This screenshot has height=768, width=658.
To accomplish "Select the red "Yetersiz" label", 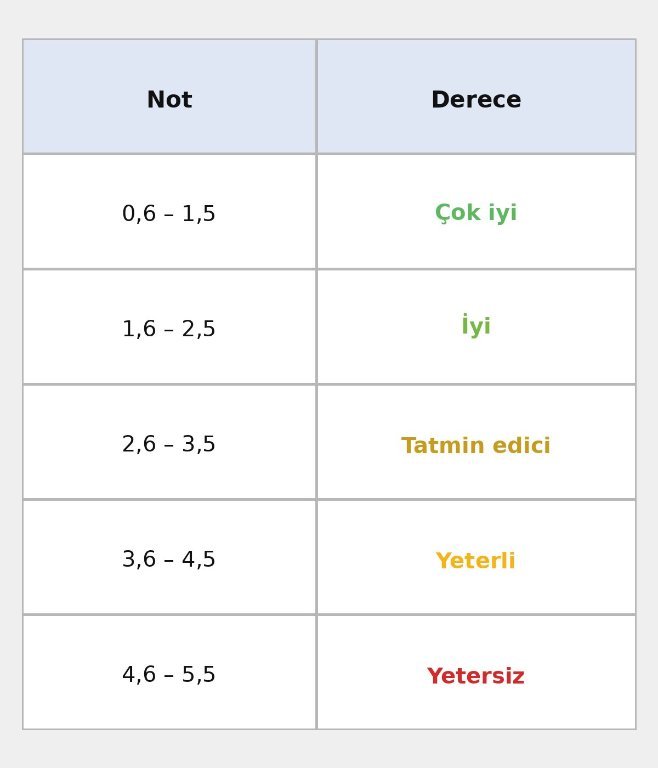I will (x=476, y=677).
